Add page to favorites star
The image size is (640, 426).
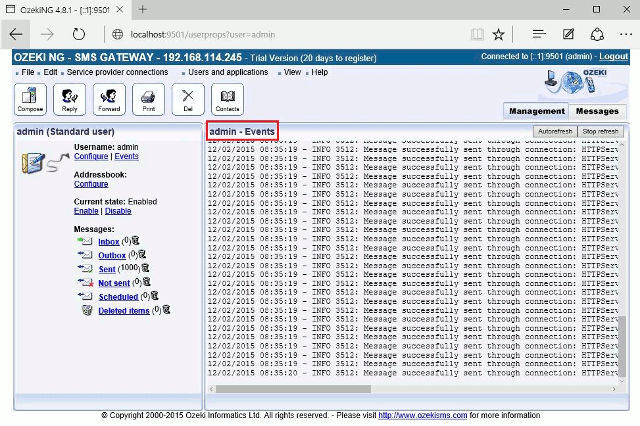[498, 34]
